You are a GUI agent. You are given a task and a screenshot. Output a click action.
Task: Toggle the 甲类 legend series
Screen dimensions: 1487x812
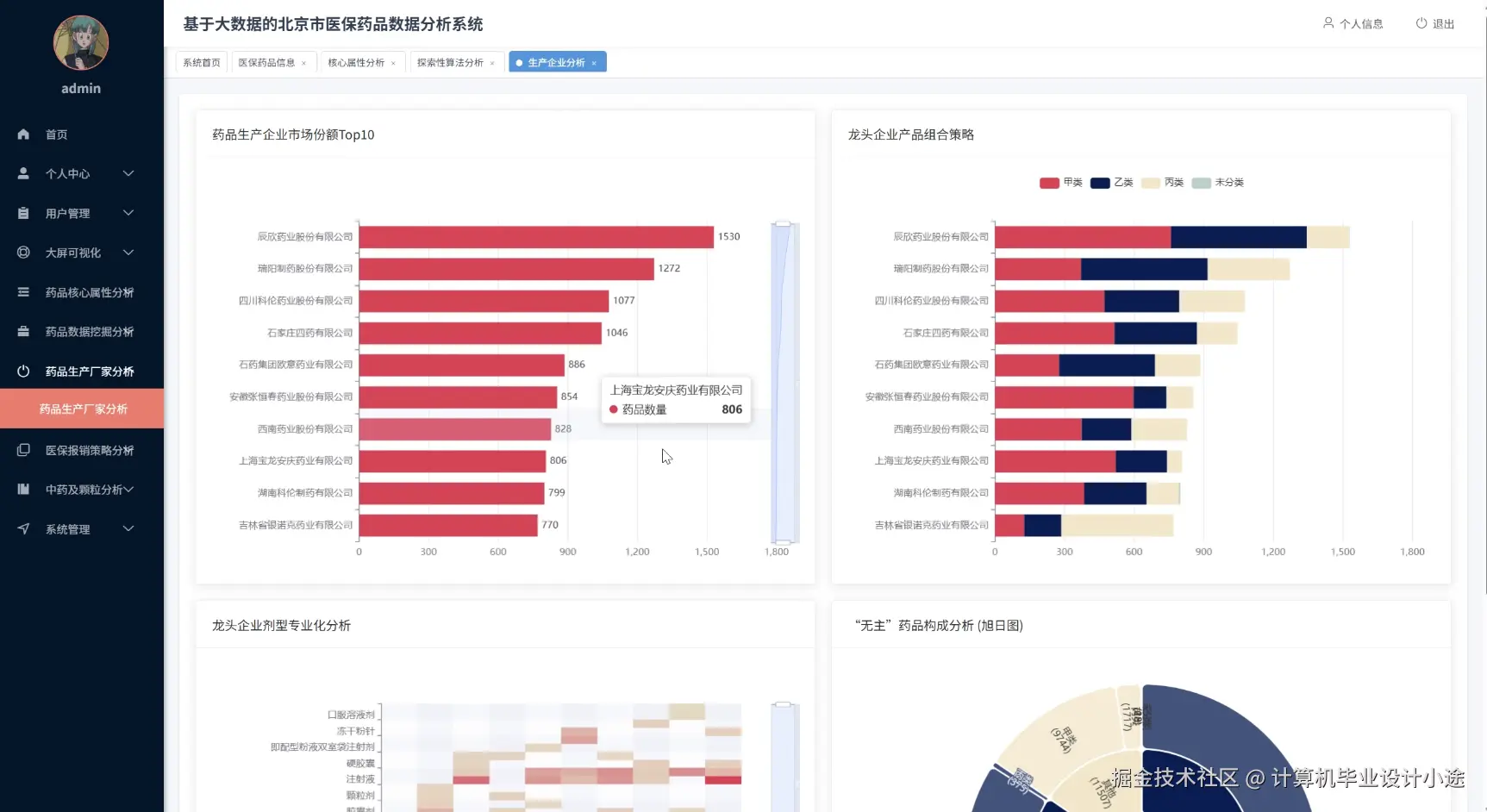(1061, 182)
